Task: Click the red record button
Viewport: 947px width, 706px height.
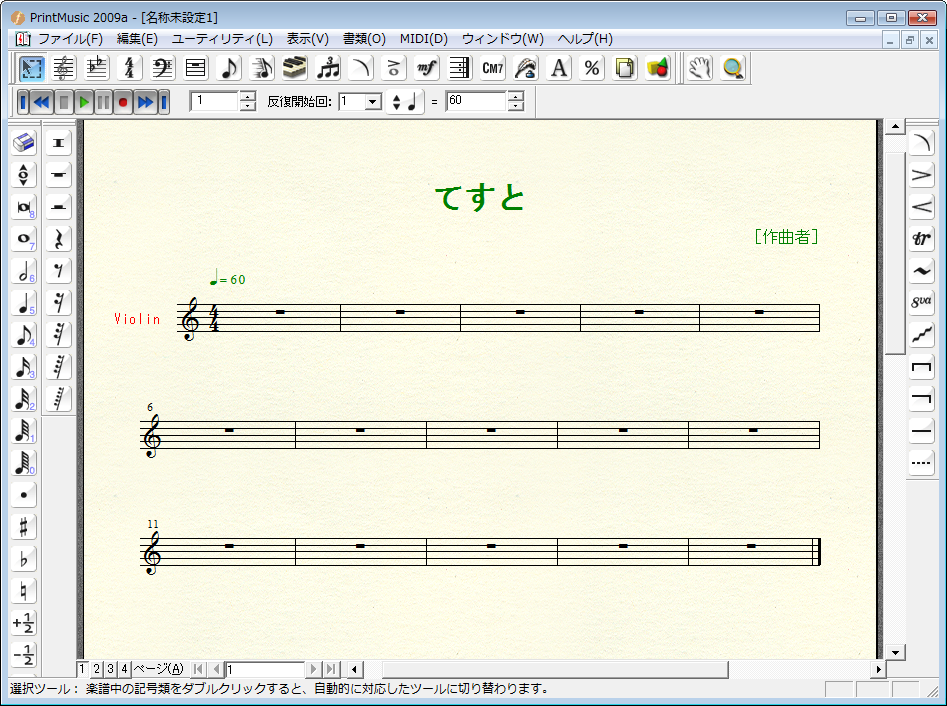Action: click(123, 102)
